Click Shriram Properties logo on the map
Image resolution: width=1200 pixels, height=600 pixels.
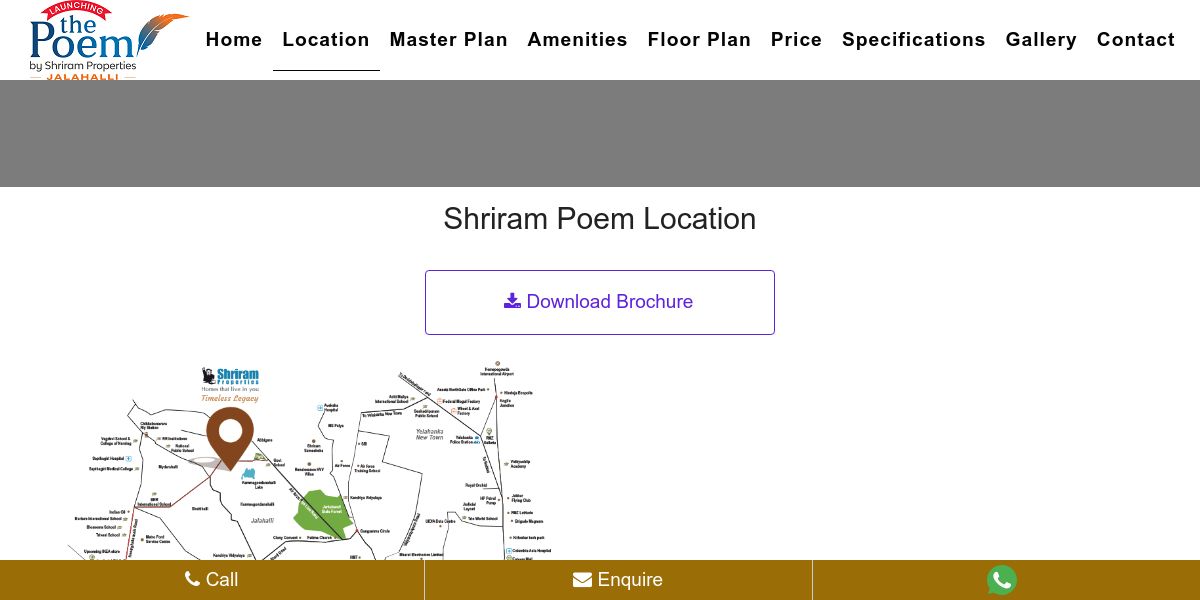pyautogui.click(x=231, y=384)
